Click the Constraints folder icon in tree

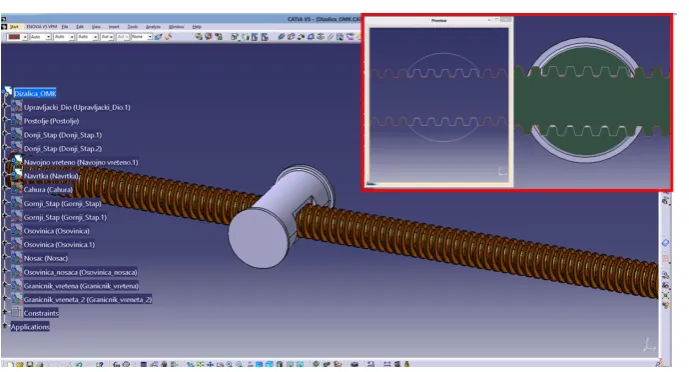click(17, 312)
